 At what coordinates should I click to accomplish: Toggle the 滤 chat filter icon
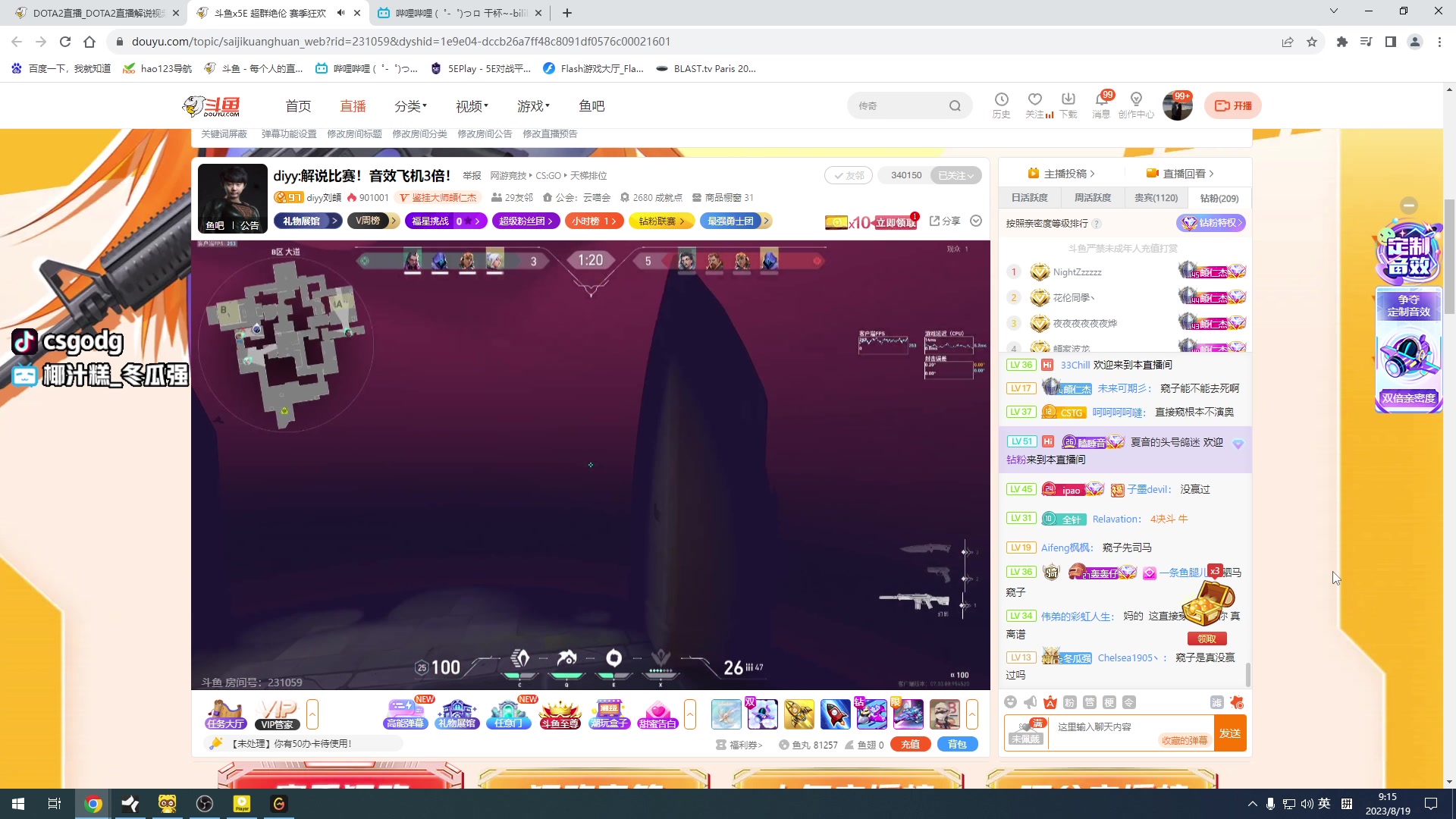1217,702
